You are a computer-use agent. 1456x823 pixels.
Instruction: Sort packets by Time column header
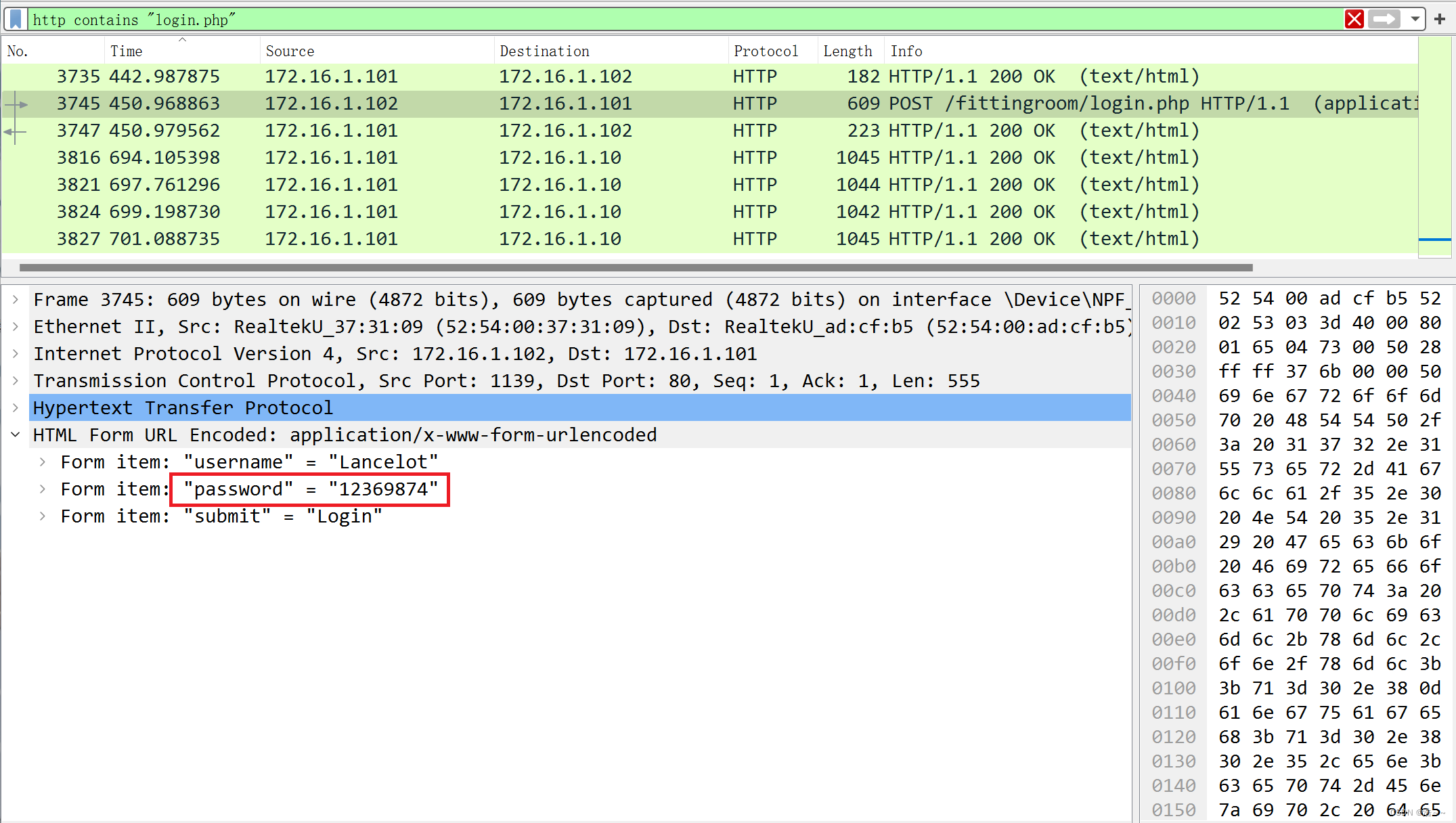(127, 51)
